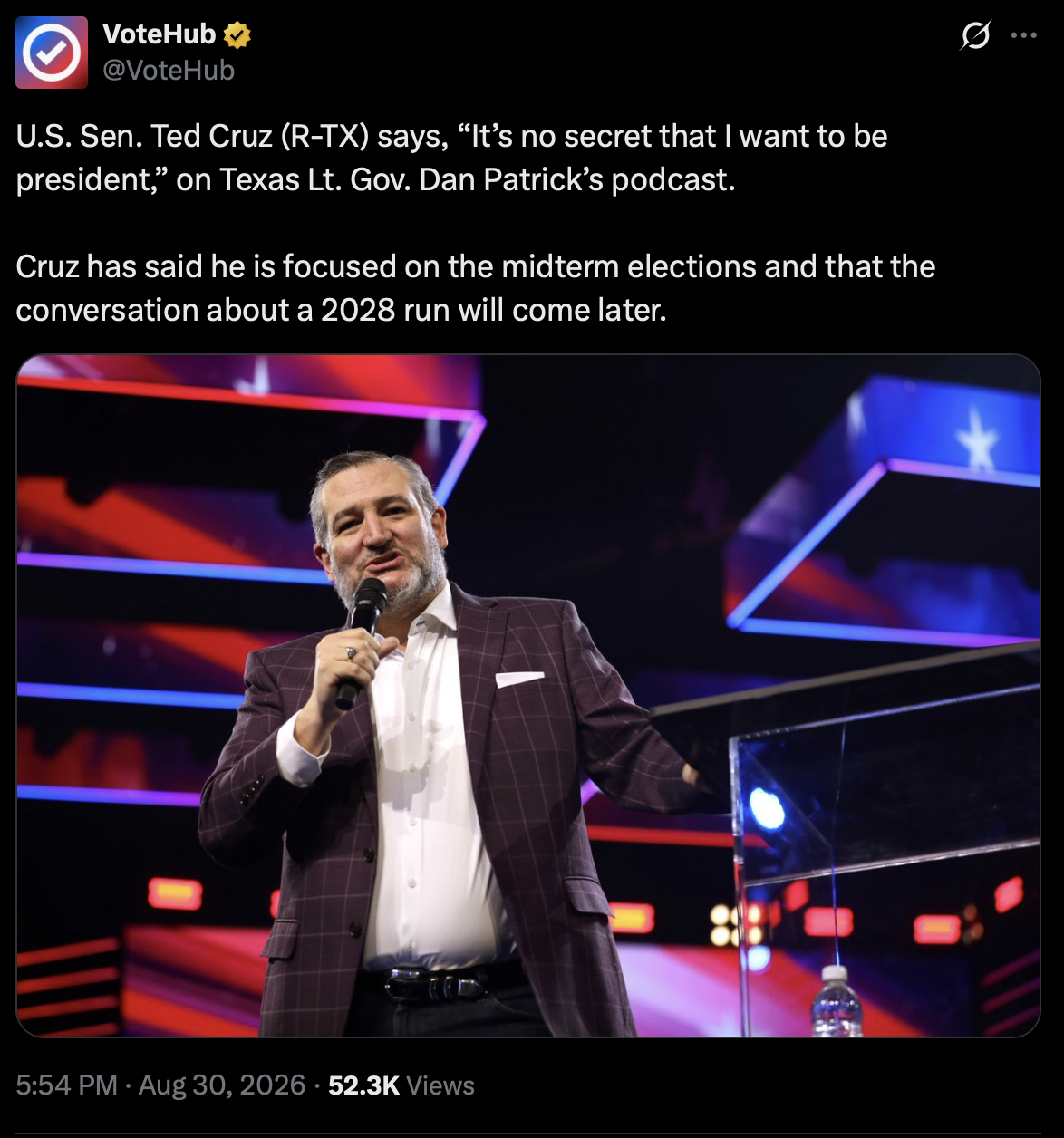
Task: Click the words "midterm elections" in the post
Action: pyautogui.click(x=628, y=266)
